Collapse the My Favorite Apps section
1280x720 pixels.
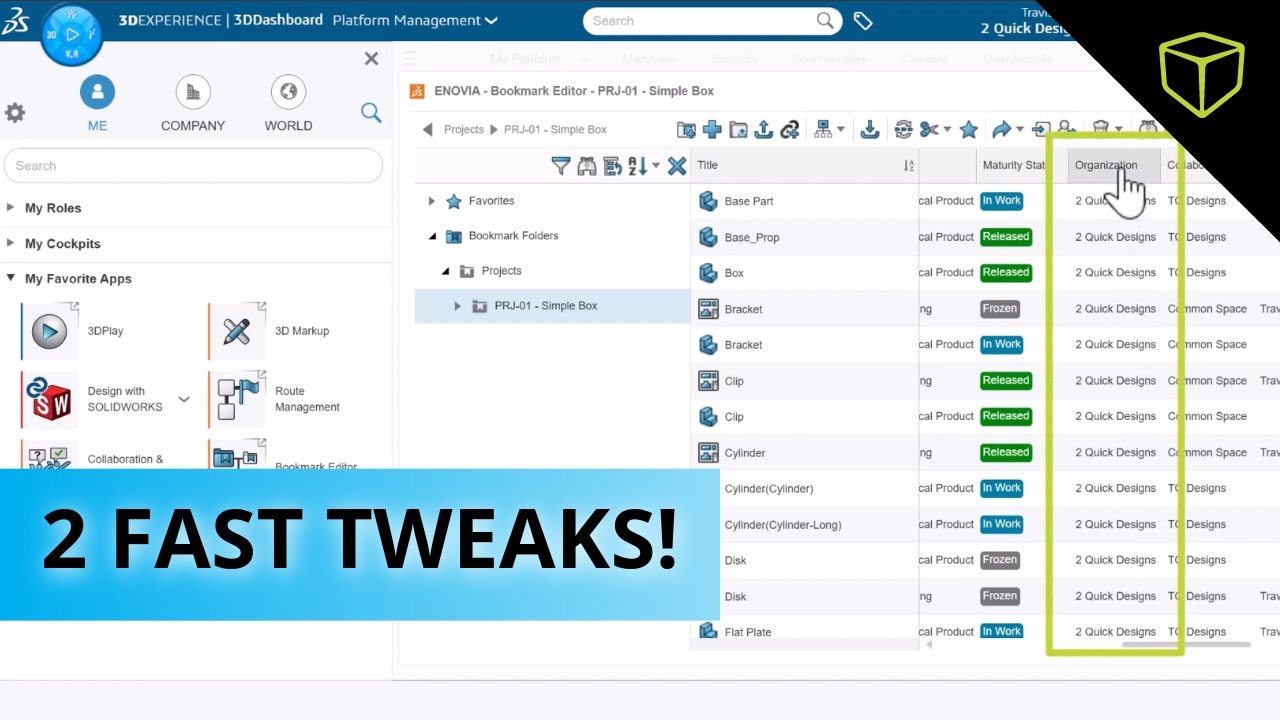[11, 278]
